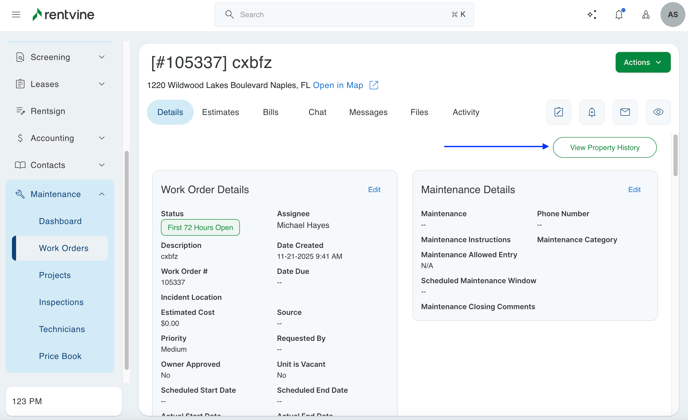Click View Property History button
This screenshot has height=420, width=688.
click(x=604, y=147)
